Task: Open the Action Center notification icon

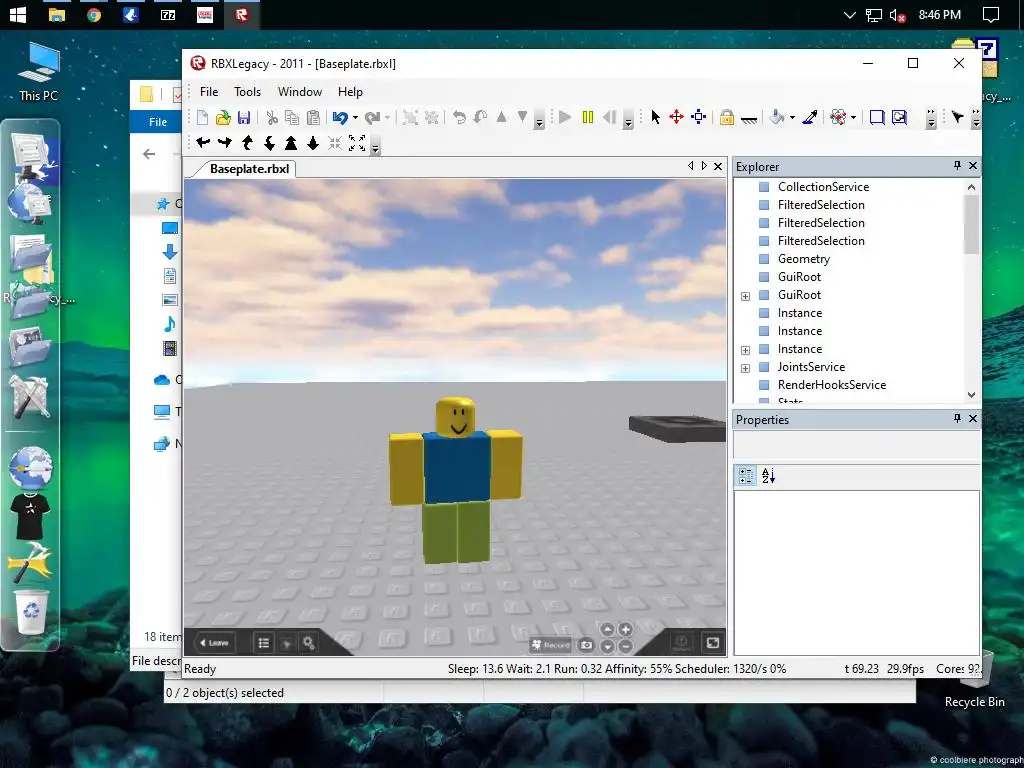Action: [991, 14]
